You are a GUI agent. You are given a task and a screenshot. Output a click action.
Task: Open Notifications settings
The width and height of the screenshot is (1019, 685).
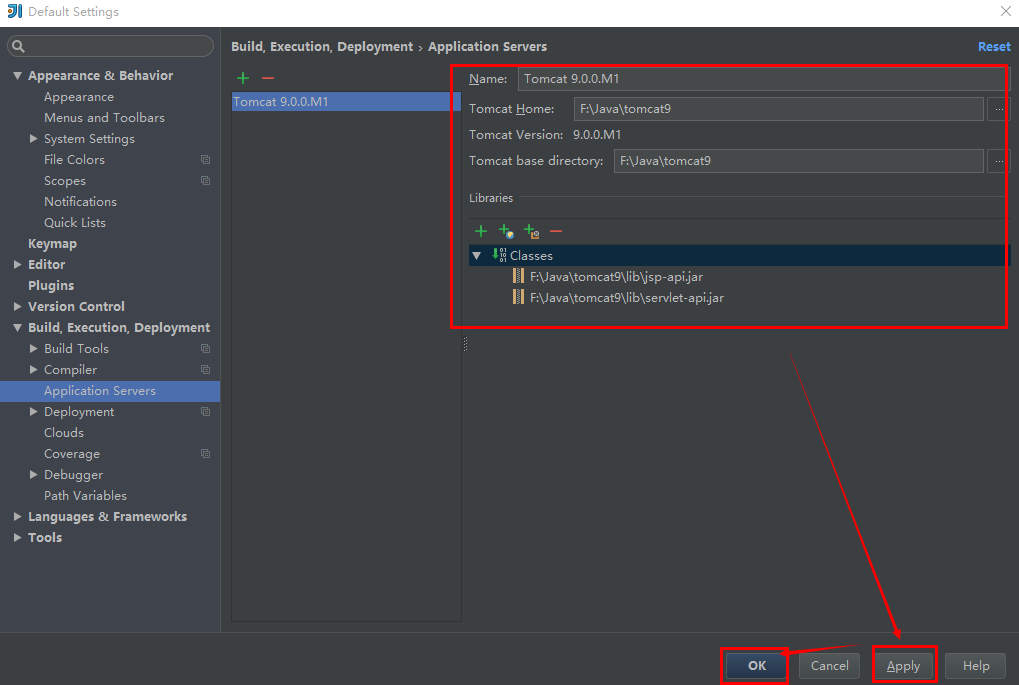80,201
